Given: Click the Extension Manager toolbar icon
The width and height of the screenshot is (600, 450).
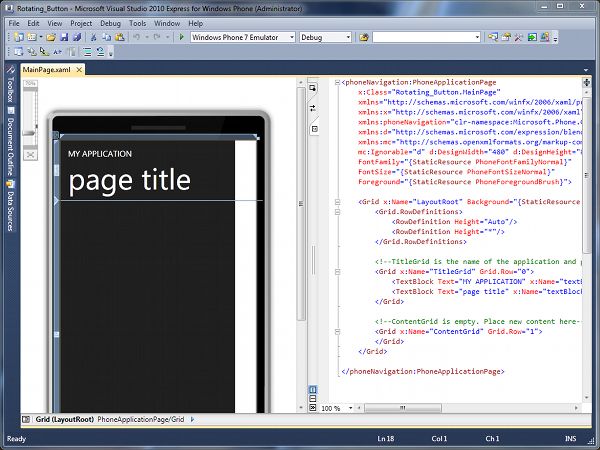Looking at the screenshot, I should [545, 37].
